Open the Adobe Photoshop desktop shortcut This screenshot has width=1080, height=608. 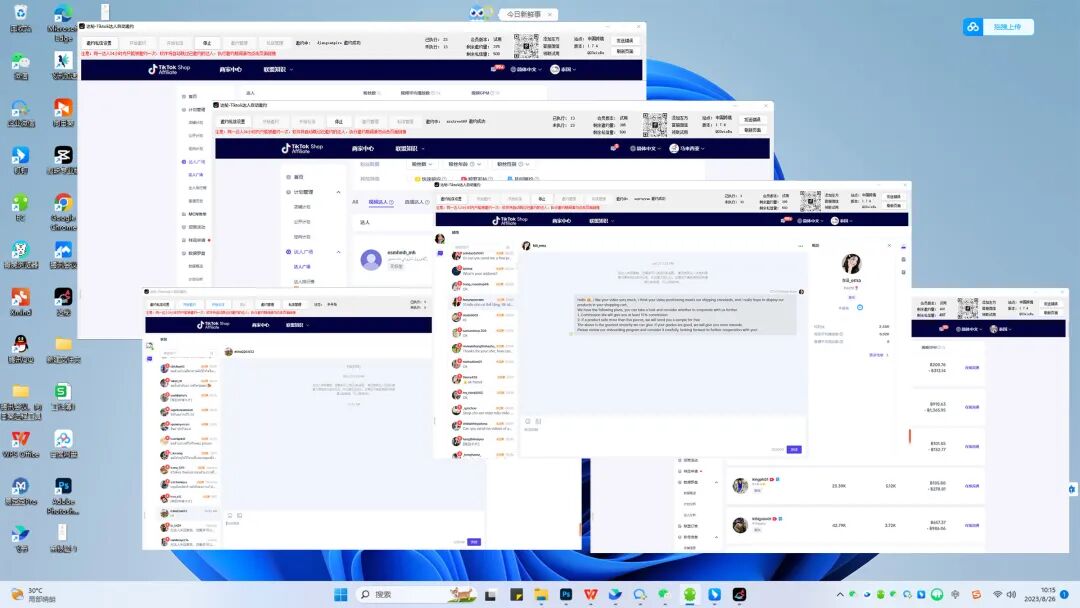(63, 496)
